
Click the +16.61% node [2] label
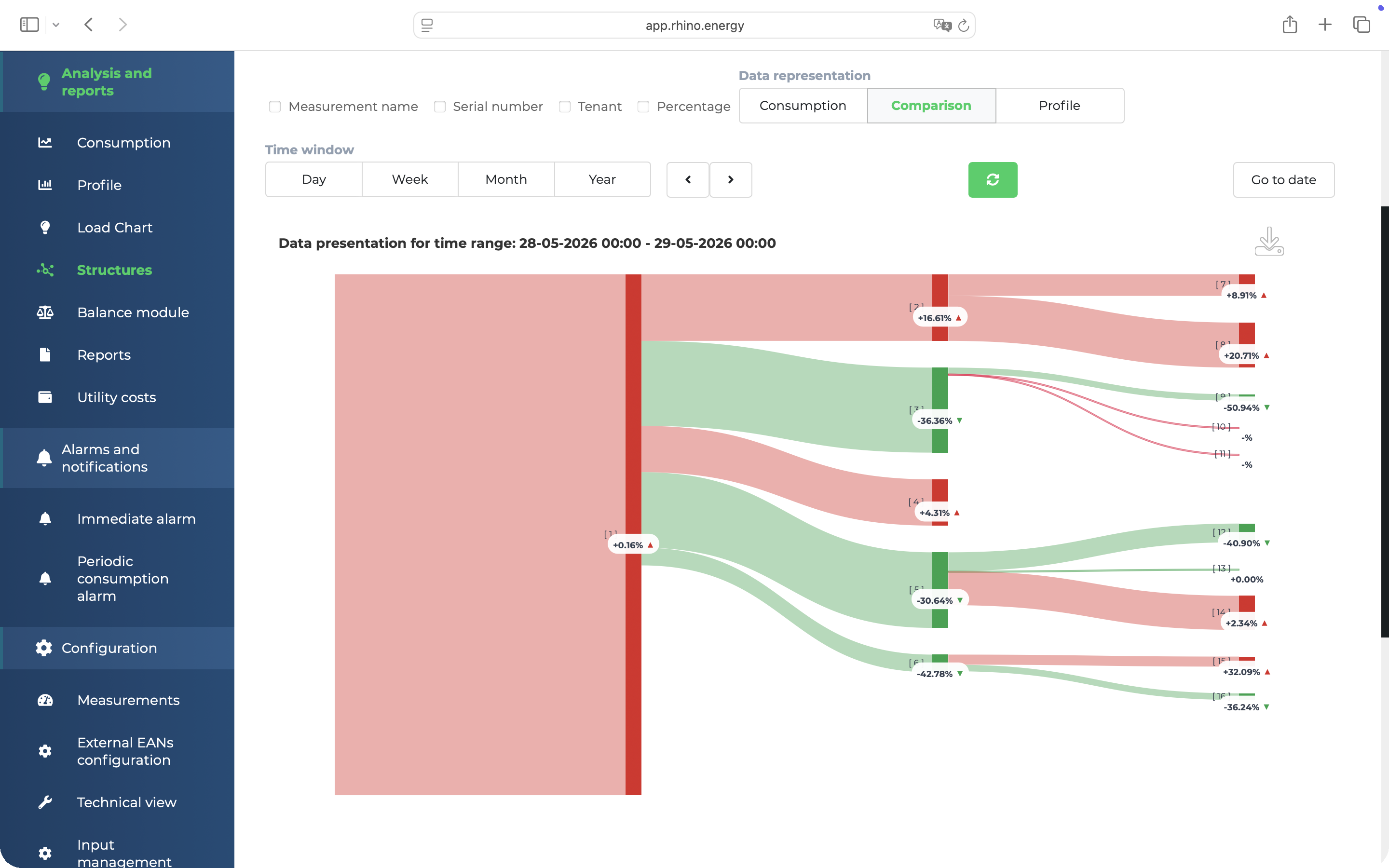click(x=940, y=317)
